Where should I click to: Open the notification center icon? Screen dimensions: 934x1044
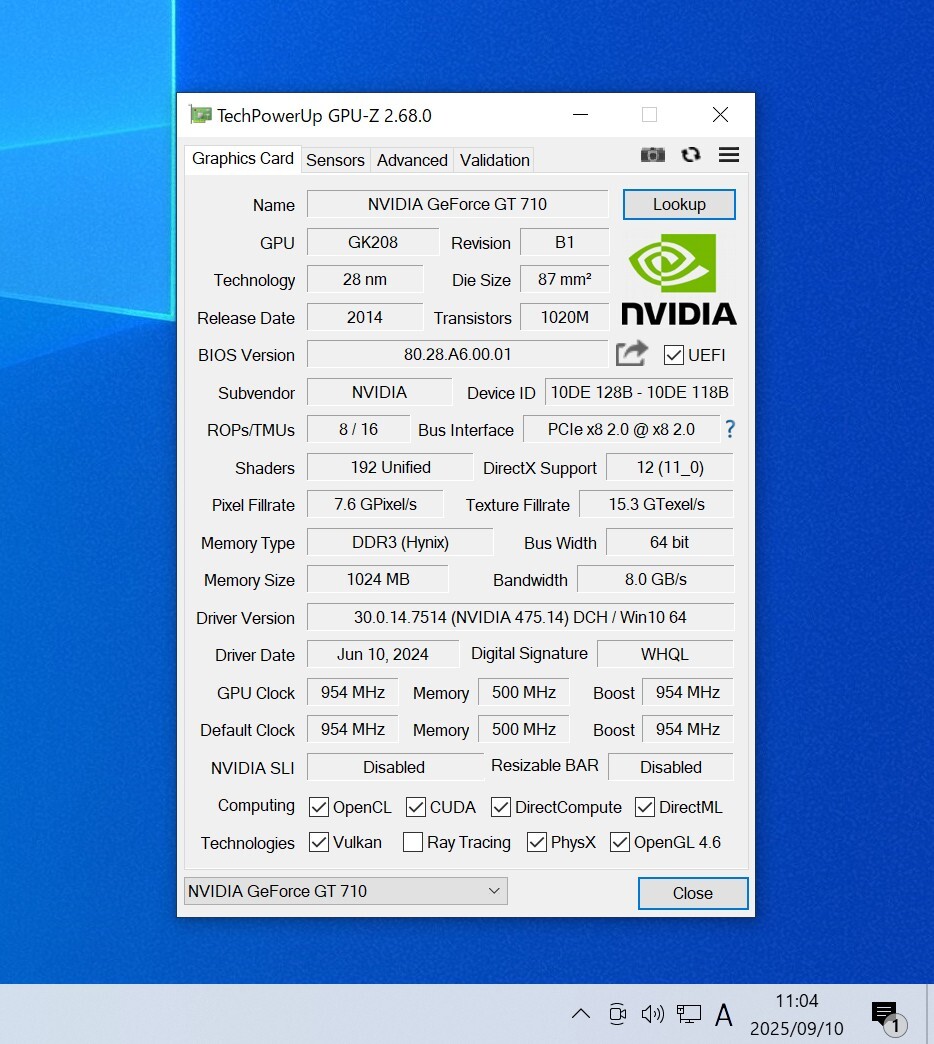[887, 1017]
